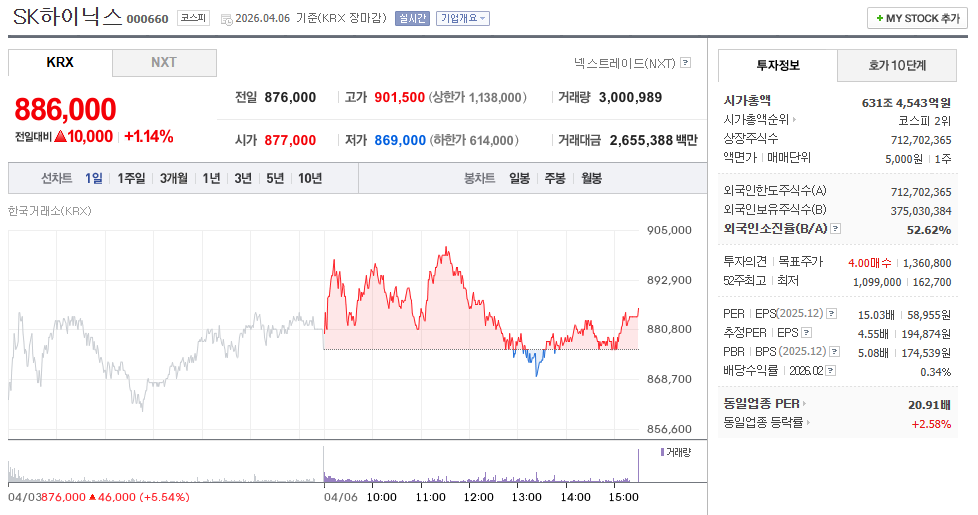Click stock code 000660
Image resolution: width=978 pixels, height=515 pixels.
(x=147, y=19)
